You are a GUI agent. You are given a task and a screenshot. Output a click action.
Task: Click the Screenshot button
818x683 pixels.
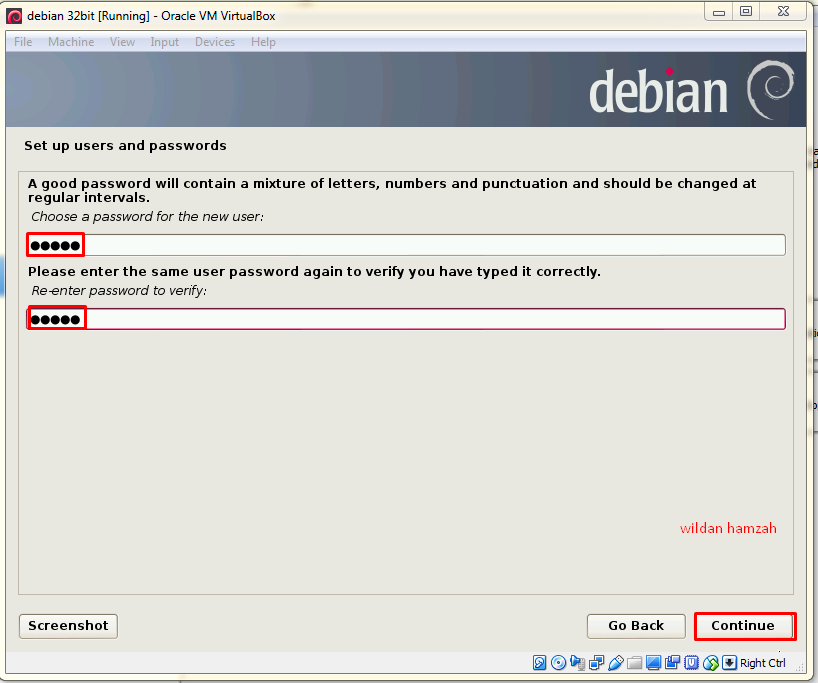(x=67, y=625)
